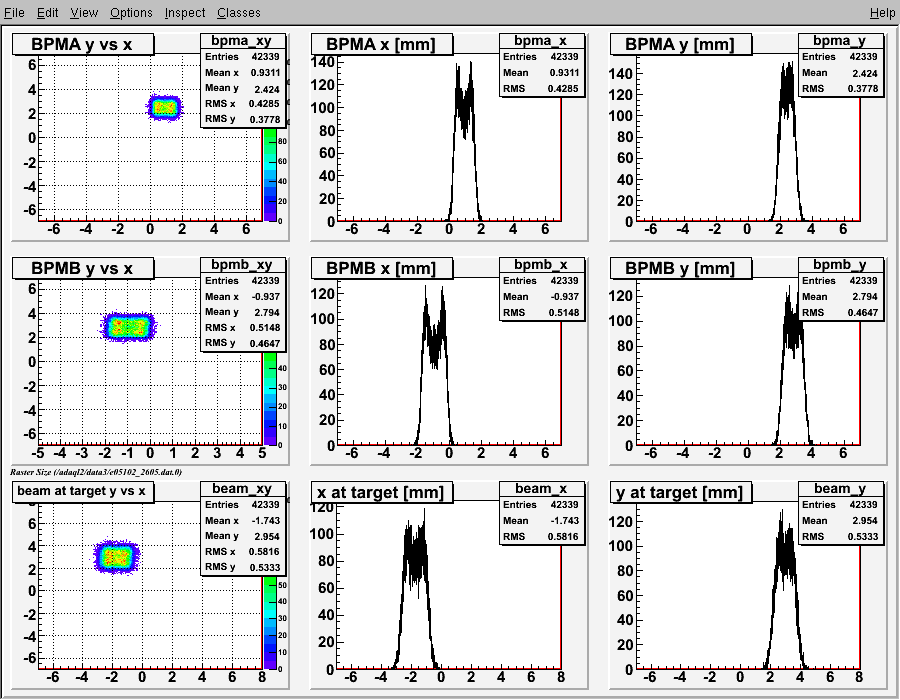Click the beam_xy statistics box header
This screenshot has height=700, width=900.
pos(243,488)
